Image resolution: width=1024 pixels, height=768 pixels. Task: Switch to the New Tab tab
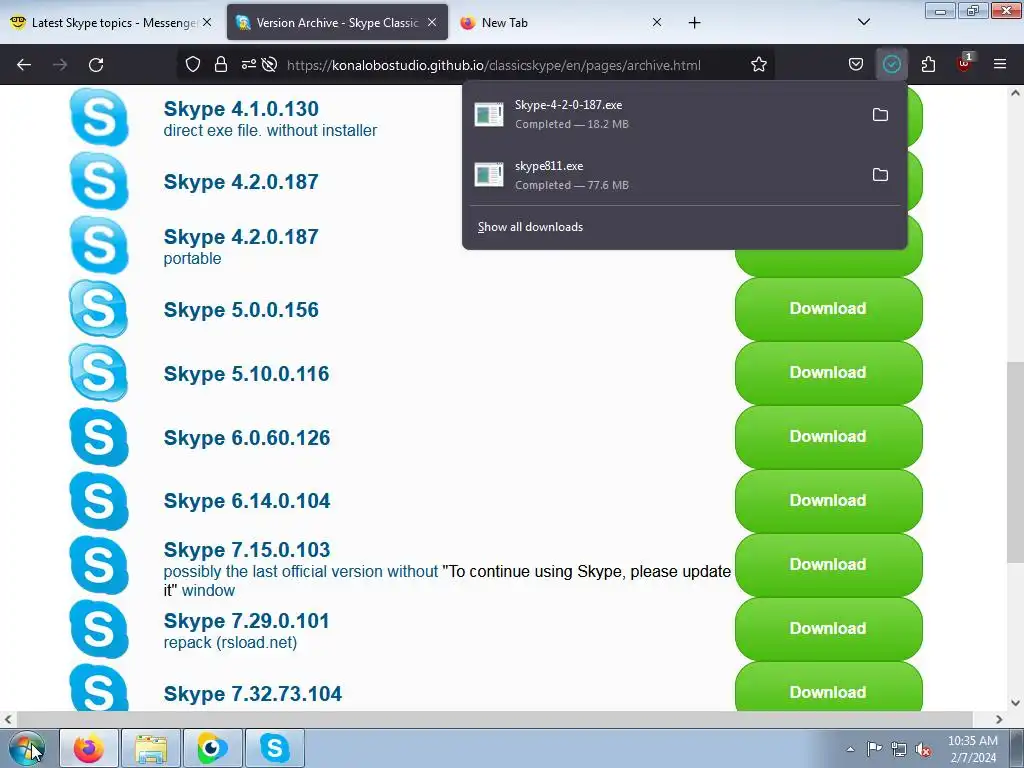pos(562,22)
